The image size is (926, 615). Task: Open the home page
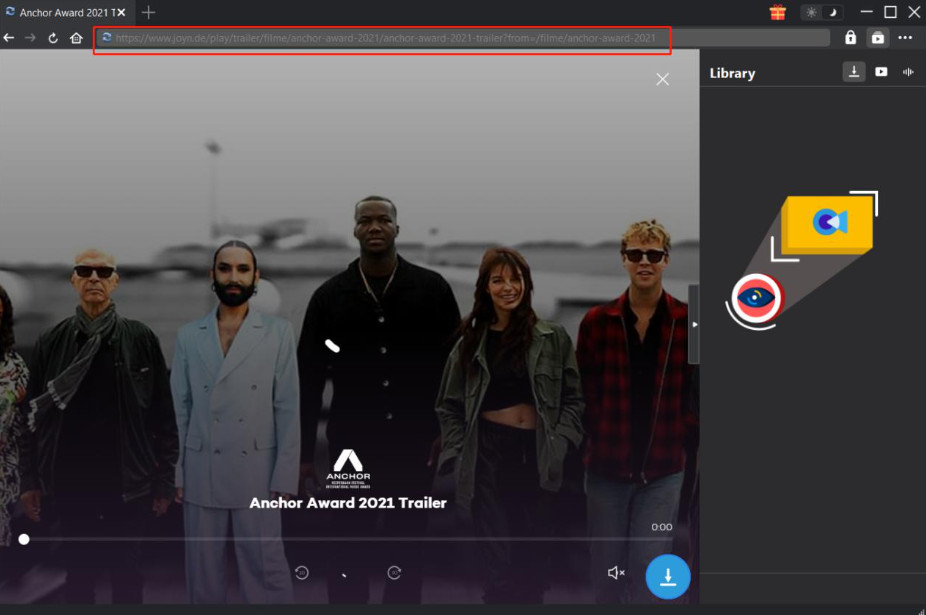[76, 38]
